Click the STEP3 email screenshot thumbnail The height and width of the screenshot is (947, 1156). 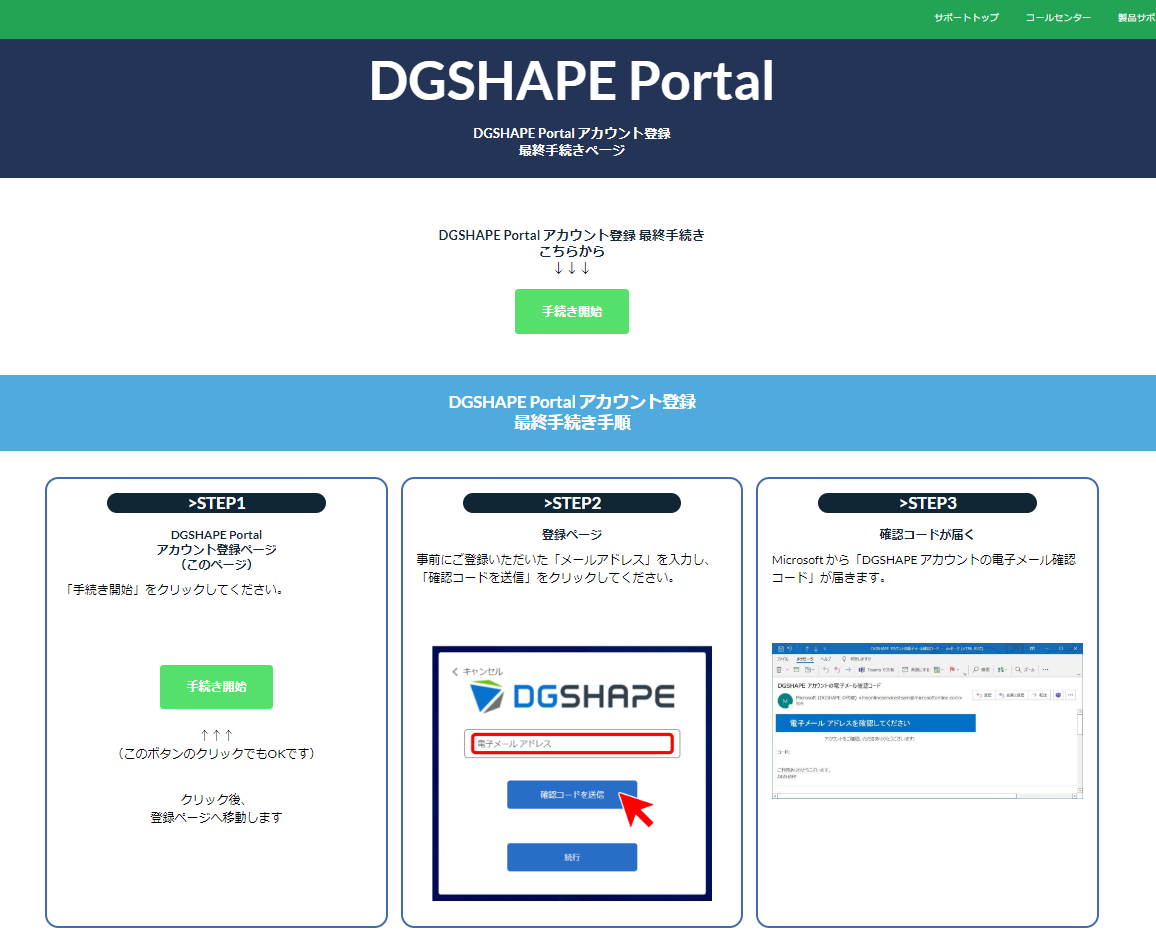coord(927,721)
